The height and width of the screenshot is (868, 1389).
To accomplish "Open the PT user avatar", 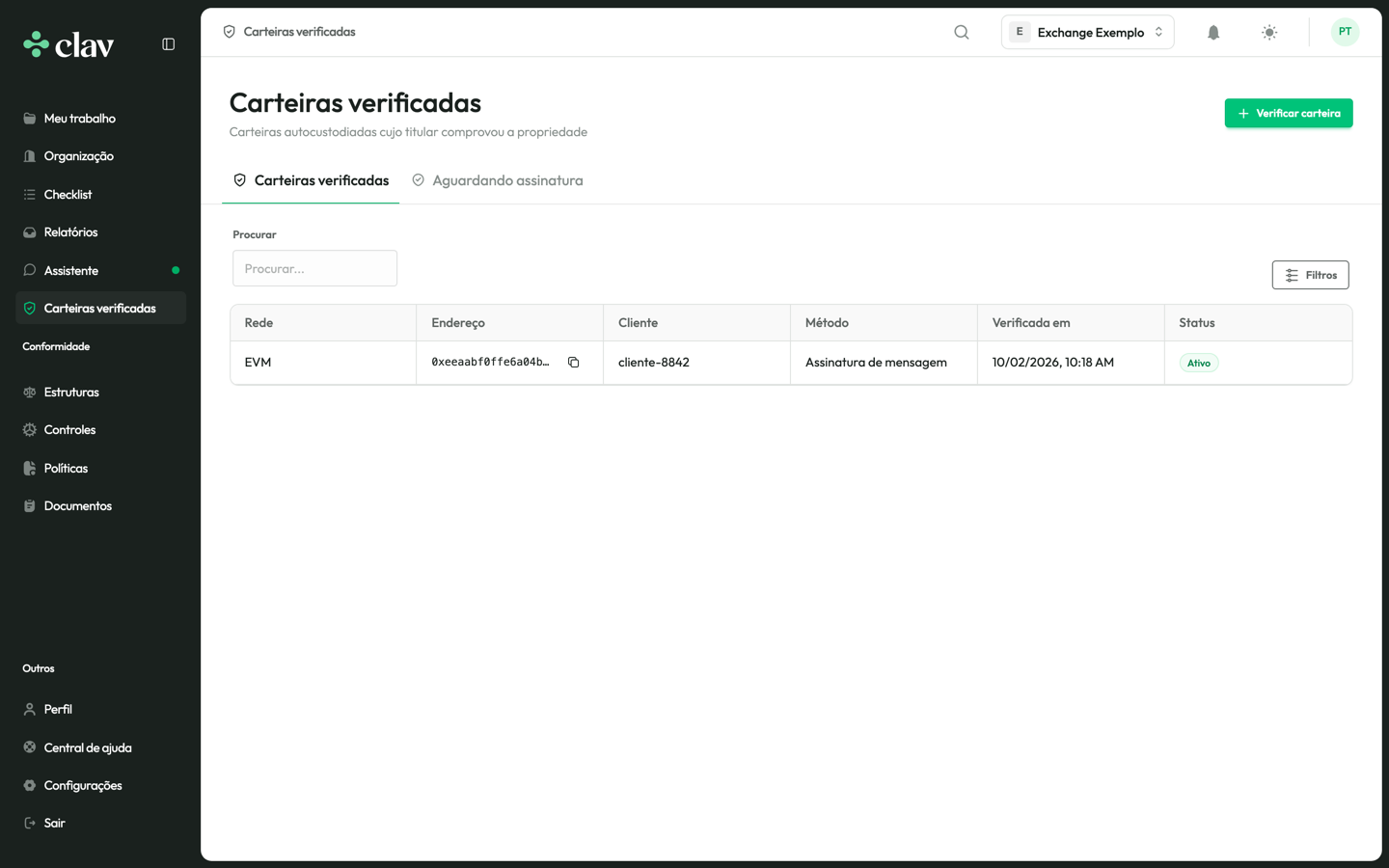I will (1345, 32).
